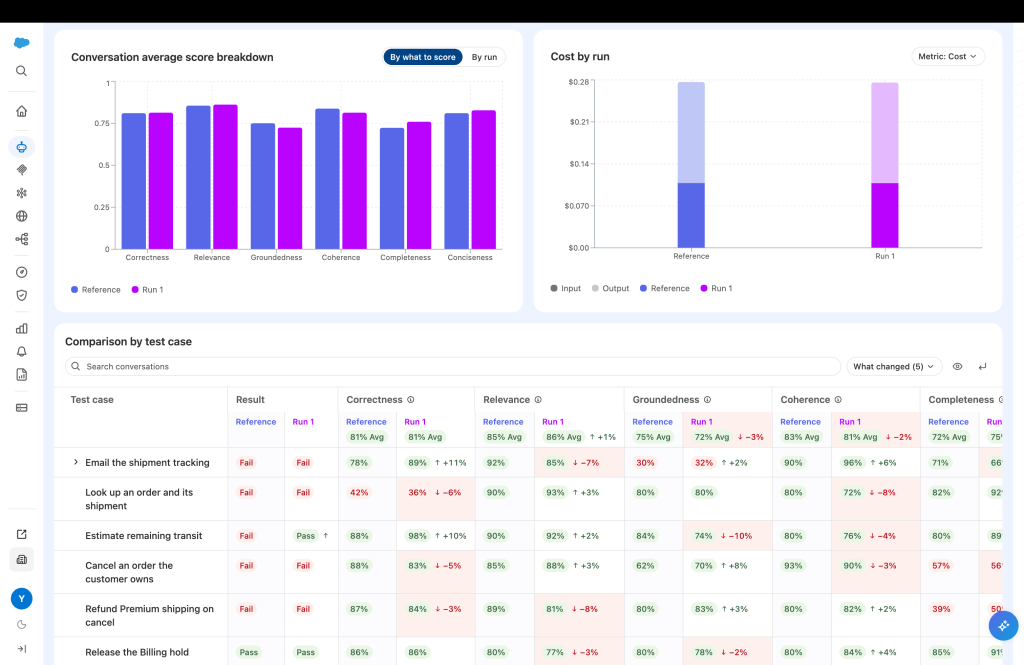Click the notification bell sidebar icon
The width and height of the screenshot is (1024, 665).
(22, 351)
